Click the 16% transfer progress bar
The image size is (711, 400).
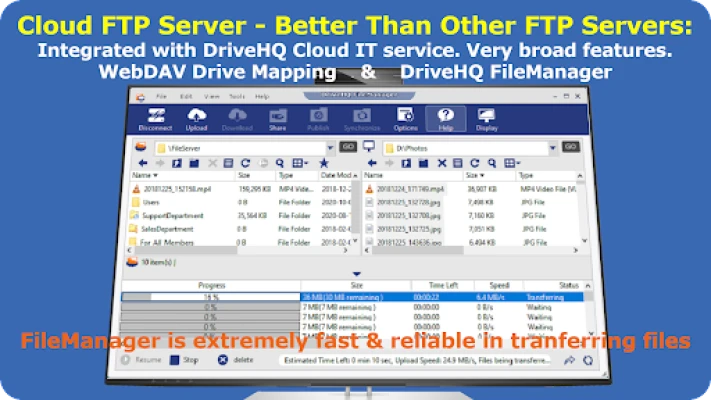[x=210, y=297]
